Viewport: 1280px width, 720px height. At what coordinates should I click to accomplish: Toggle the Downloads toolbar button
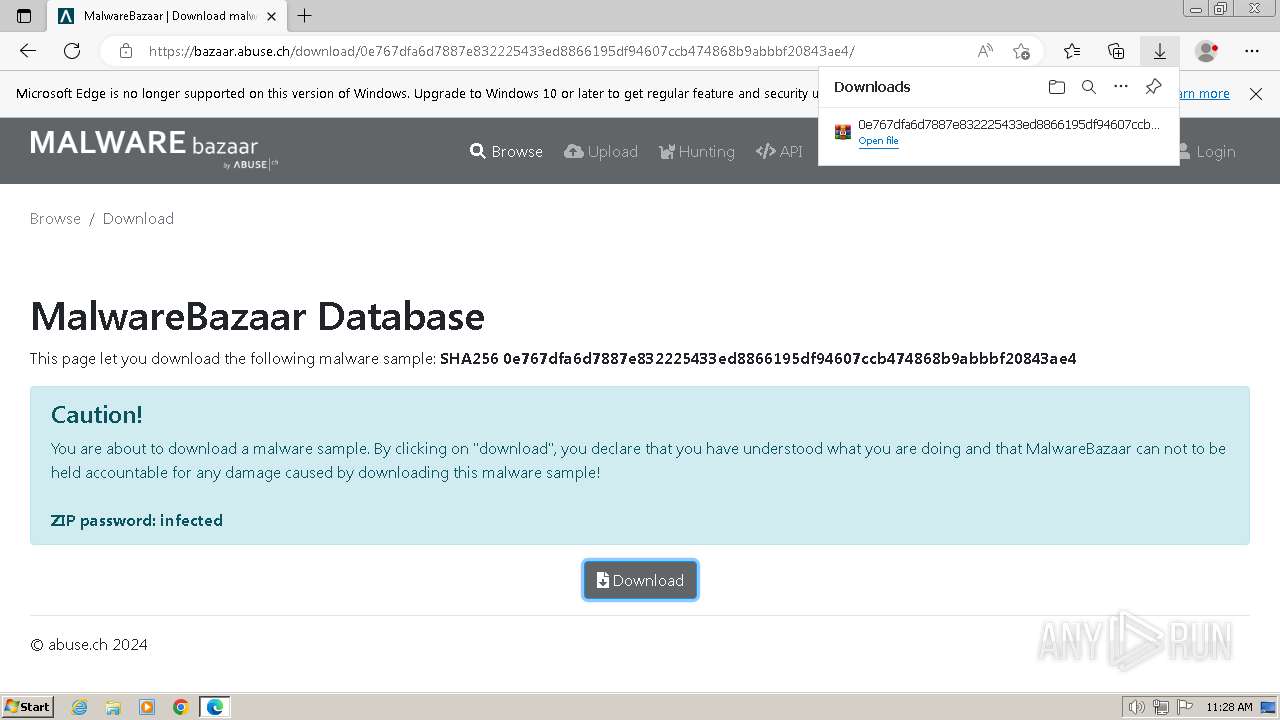tap(1160, 51)
